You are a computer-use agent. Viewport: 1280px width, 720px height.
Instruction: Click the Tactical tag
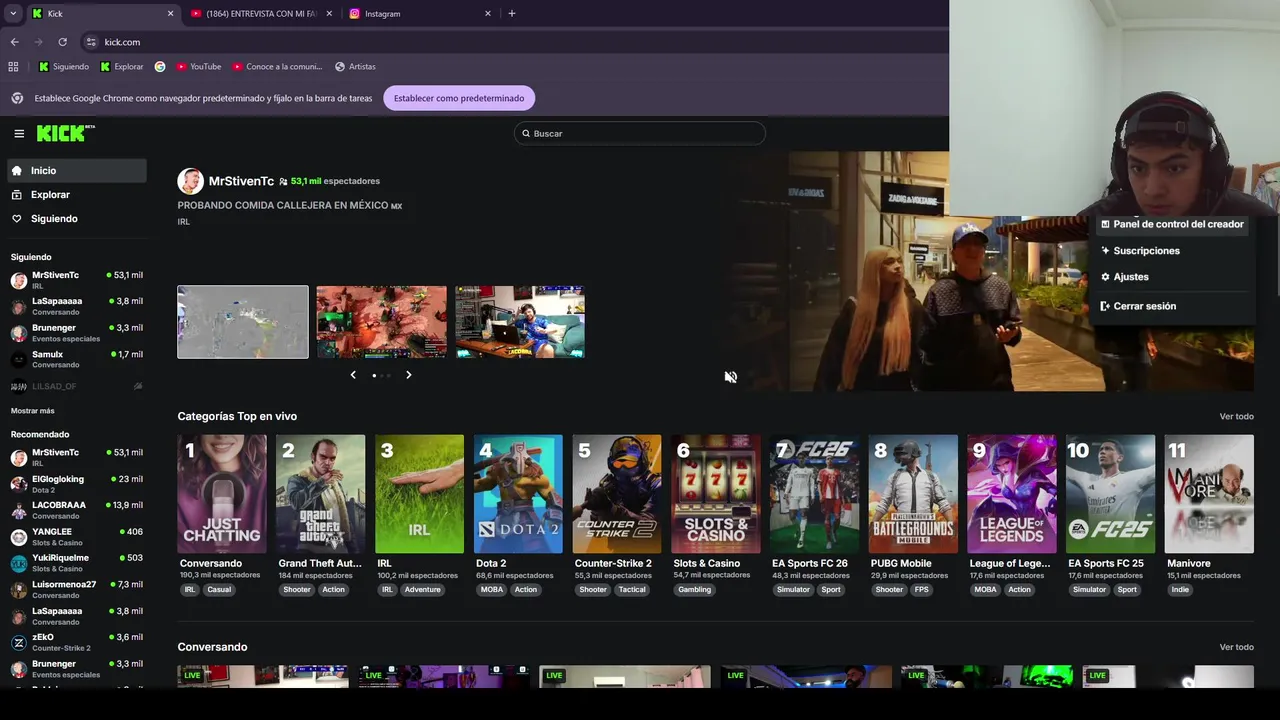point(632,590)
